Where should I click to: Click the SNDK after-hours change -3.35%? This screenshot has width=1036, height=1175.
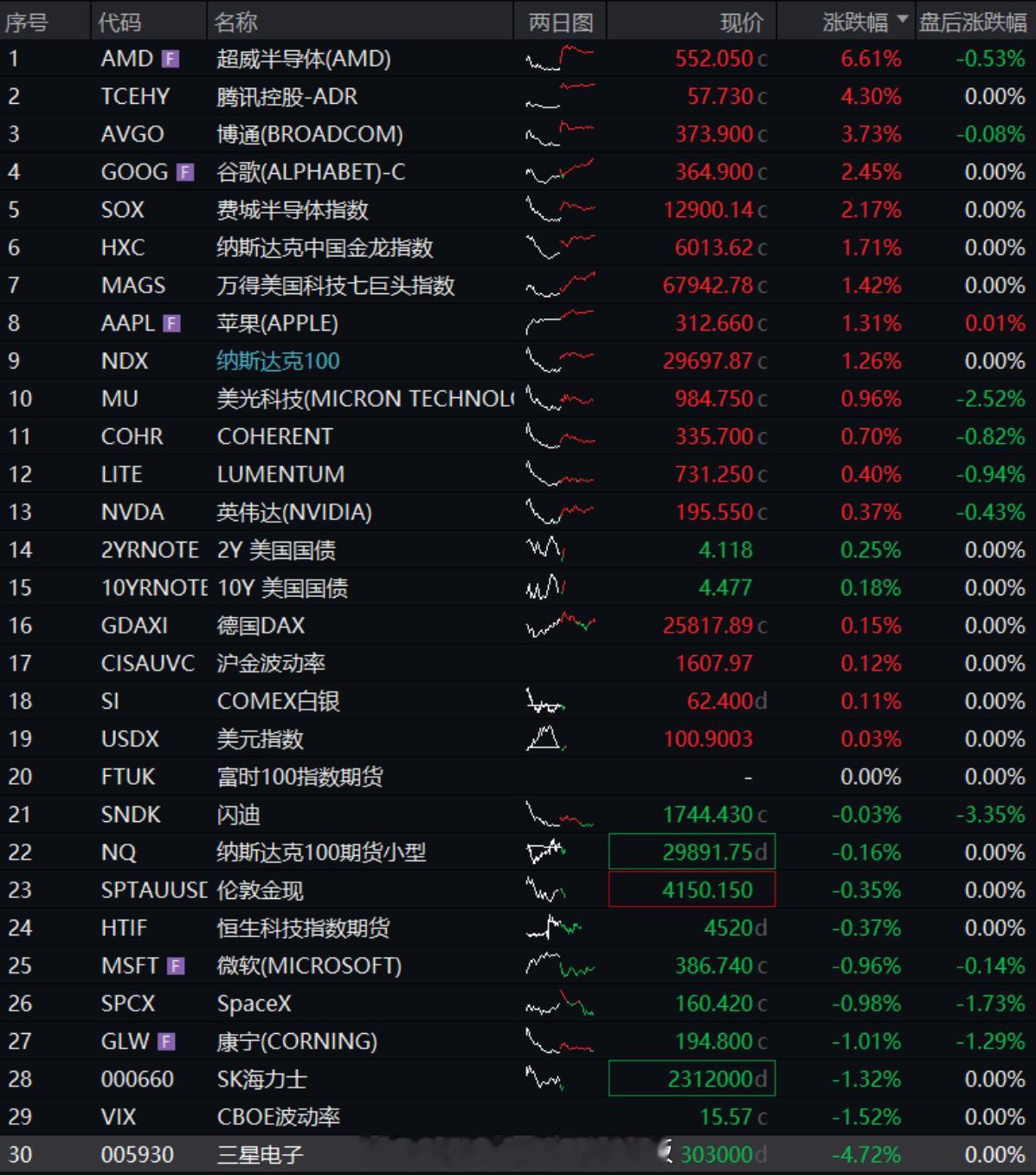[x=990, y=815]
